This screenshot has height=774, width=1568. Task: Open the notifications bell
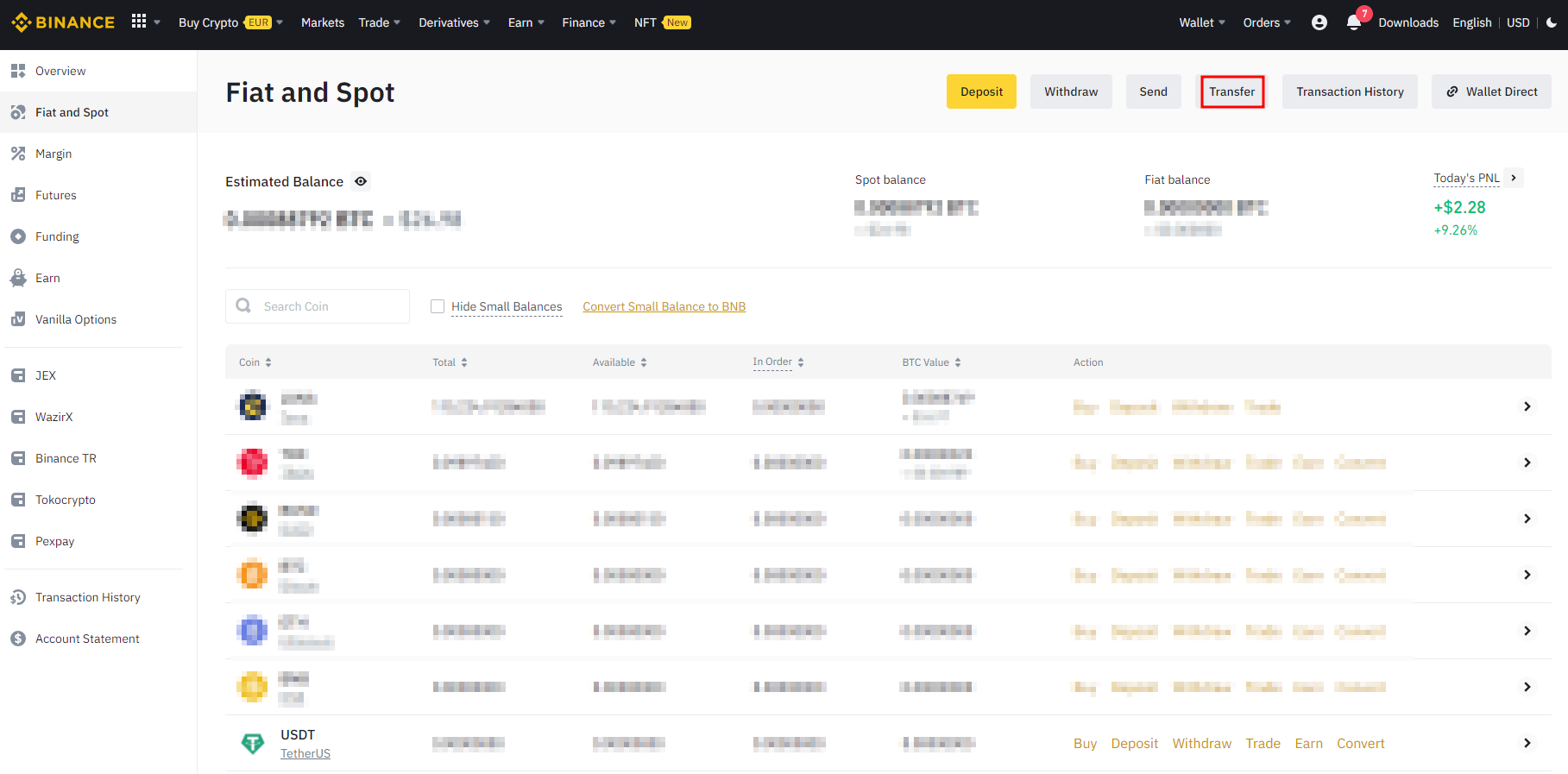1354,22
